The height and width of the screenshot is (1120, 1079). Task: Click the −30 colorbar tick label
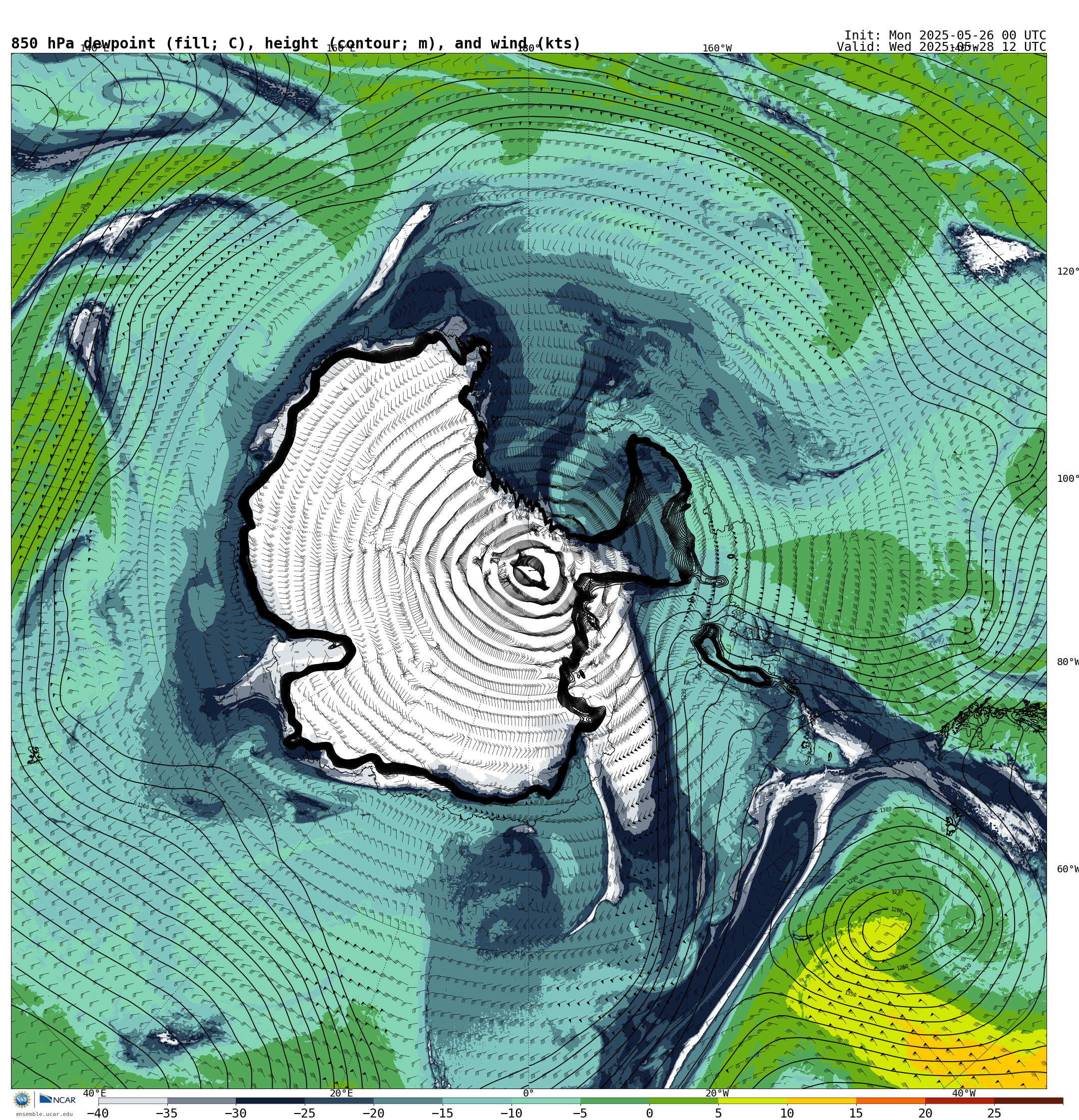(235, 1113)
